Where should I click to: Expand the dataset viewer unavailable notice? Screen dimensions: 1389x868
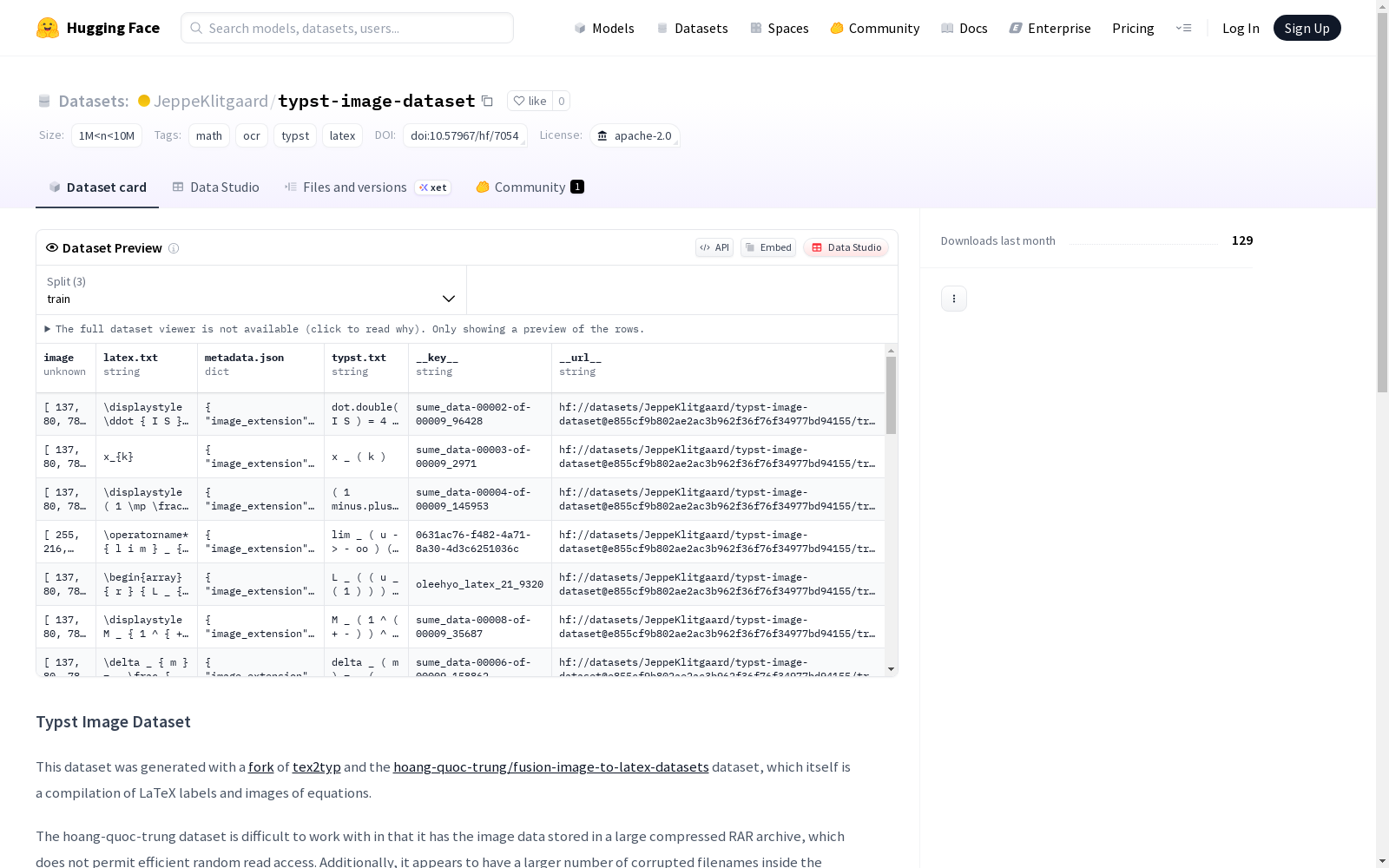346,329
